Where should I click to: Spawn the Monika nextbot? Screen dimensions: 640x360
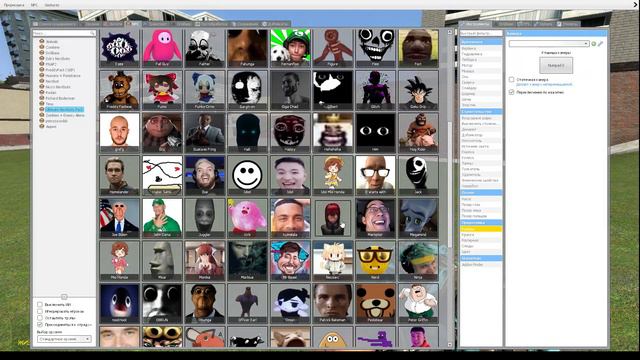[204, 260]
